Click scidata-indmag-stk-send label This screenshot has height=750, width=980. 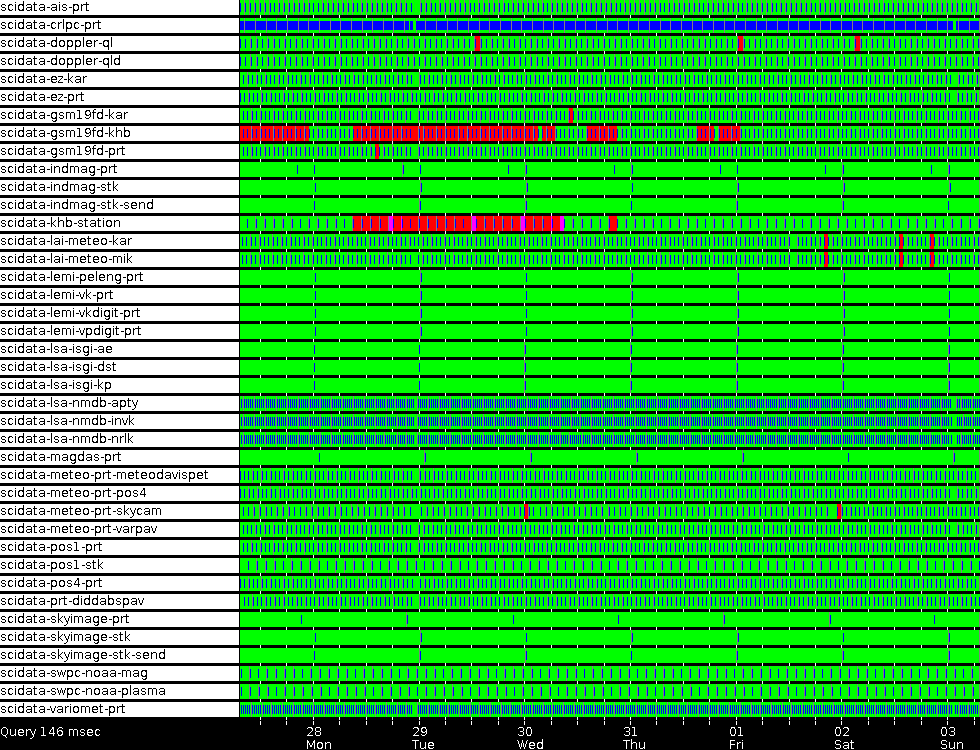click(77, 205)
